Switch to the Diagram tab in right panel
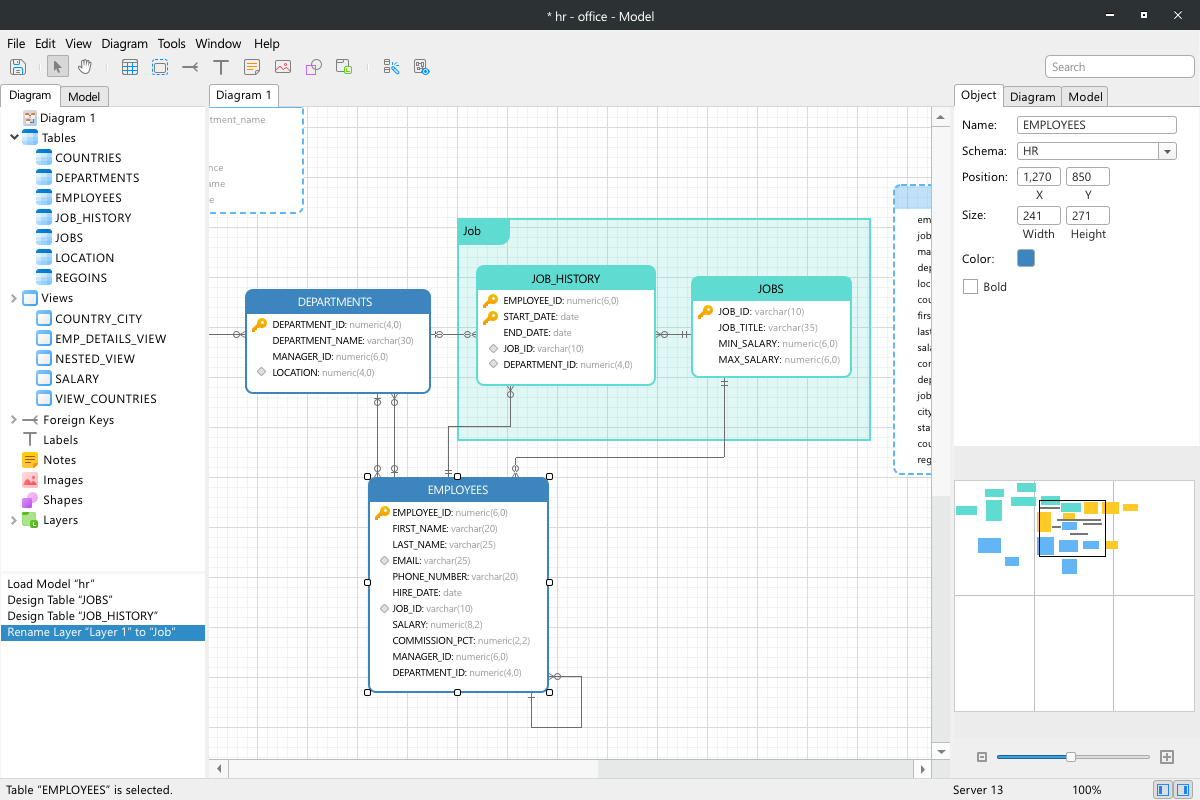The image size is (1200, 800). tap(1032, 97)
